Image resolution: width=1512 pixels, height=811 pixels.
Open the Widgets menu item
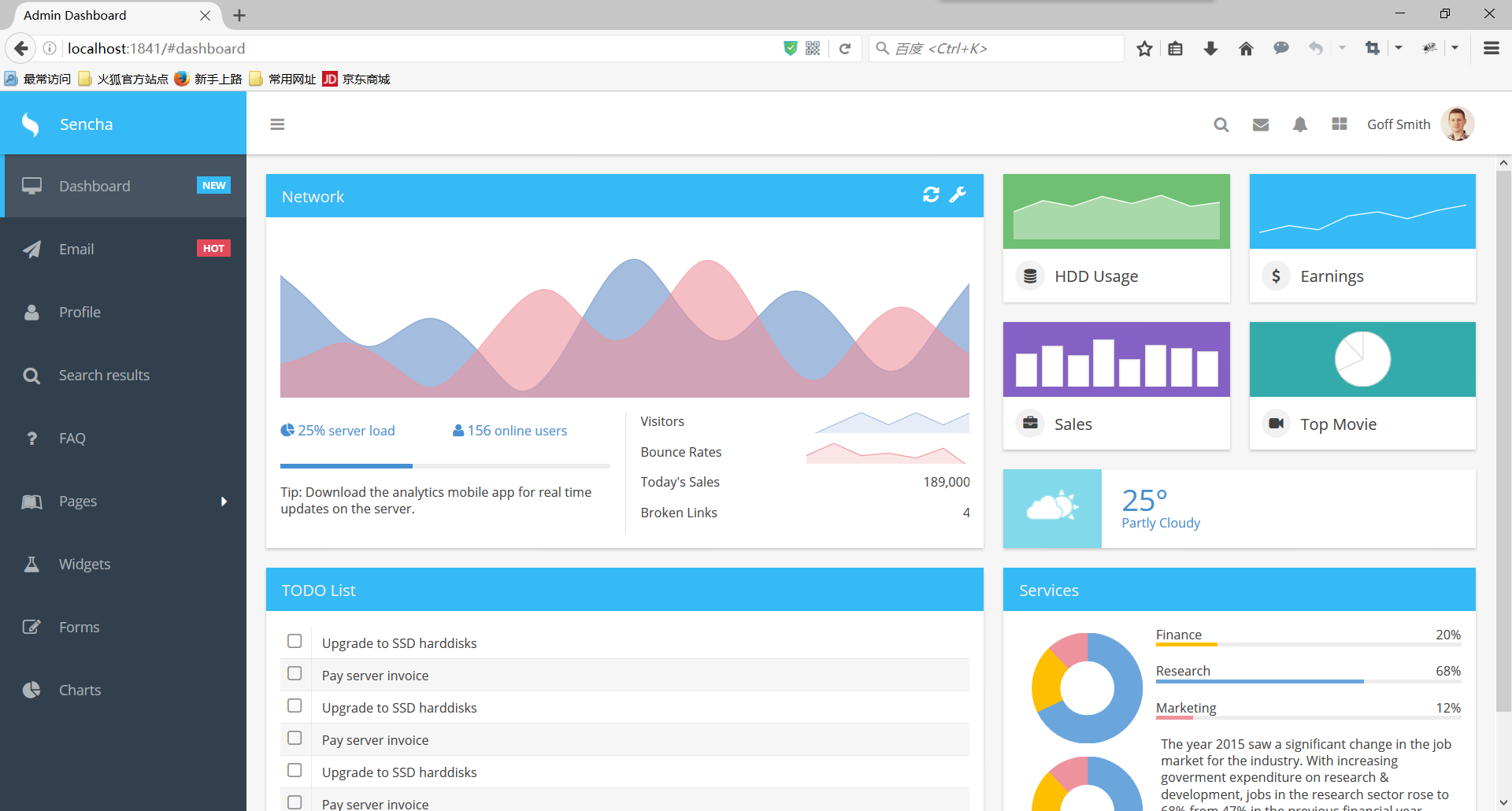pos(123,564)
